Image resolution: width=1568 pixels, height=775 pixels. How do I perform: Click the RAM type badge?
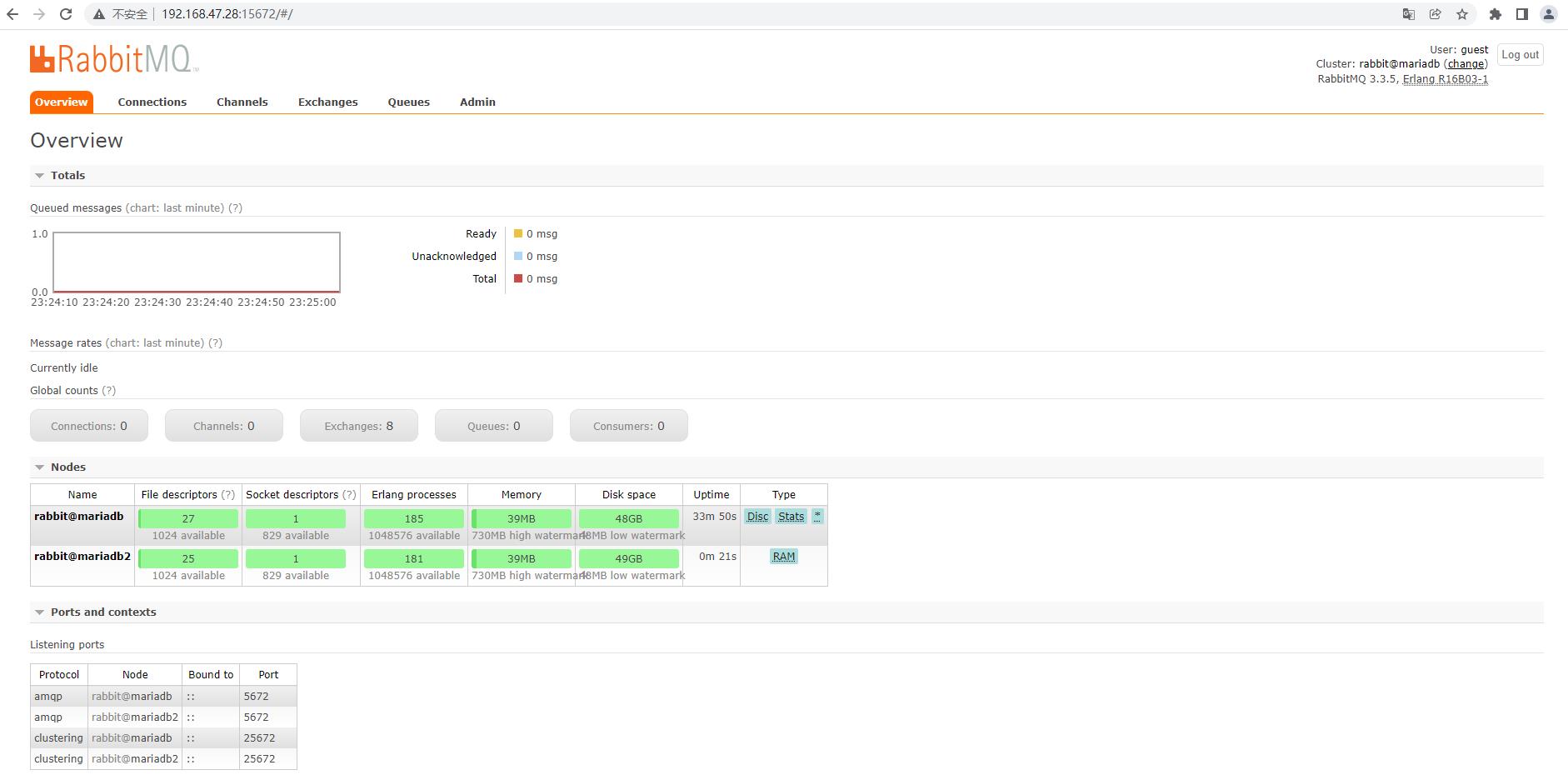[784, 557]
